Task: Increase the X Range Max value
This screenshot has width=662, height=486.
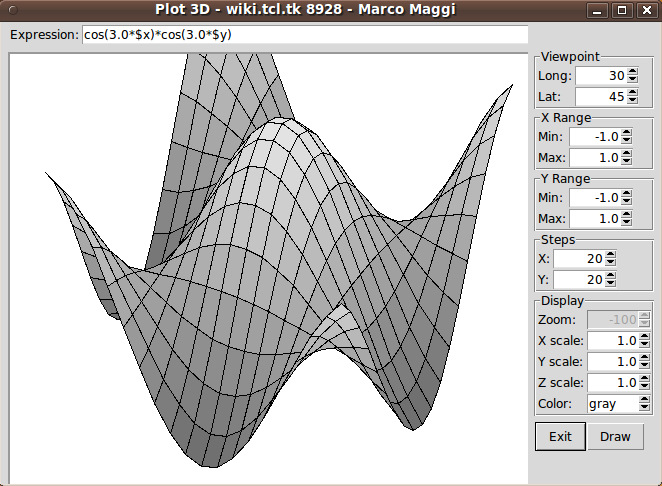Action: pyautogui.click(x=627, y=154)
